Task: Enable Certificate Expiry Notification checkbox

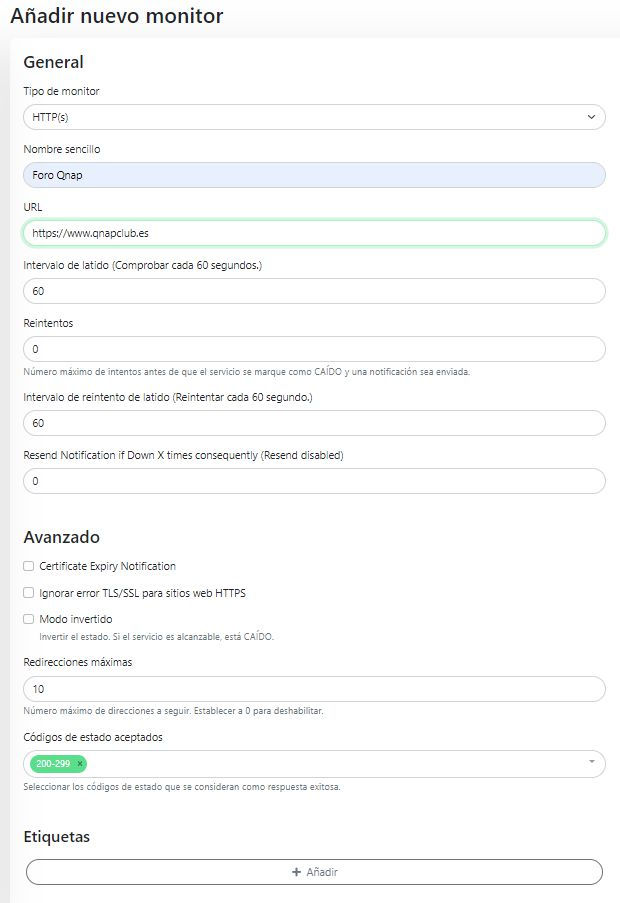Action: pos(29,566)
